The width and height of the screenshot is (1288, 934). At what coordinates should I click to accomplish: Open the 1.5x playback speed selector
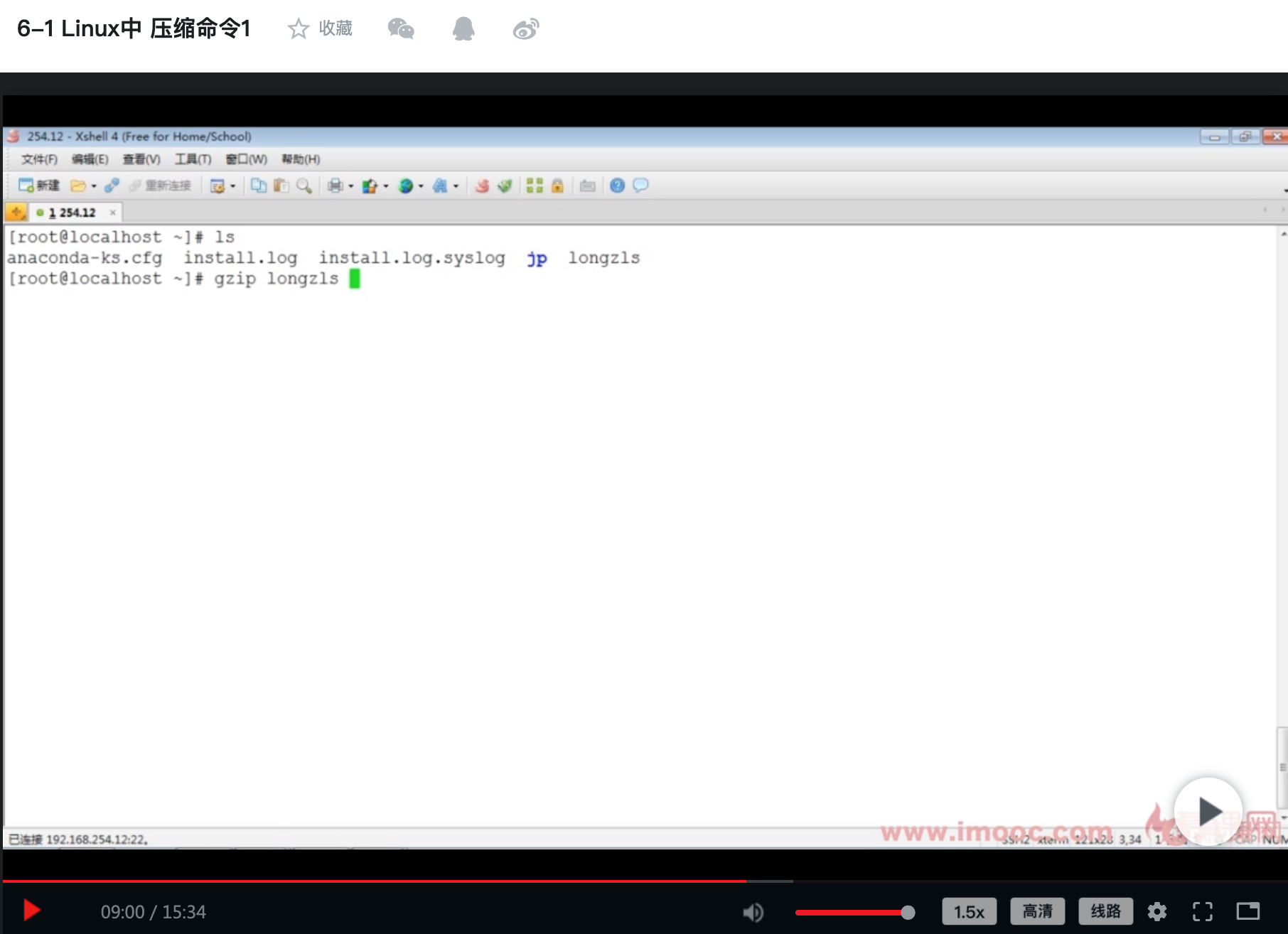[970, 912]
